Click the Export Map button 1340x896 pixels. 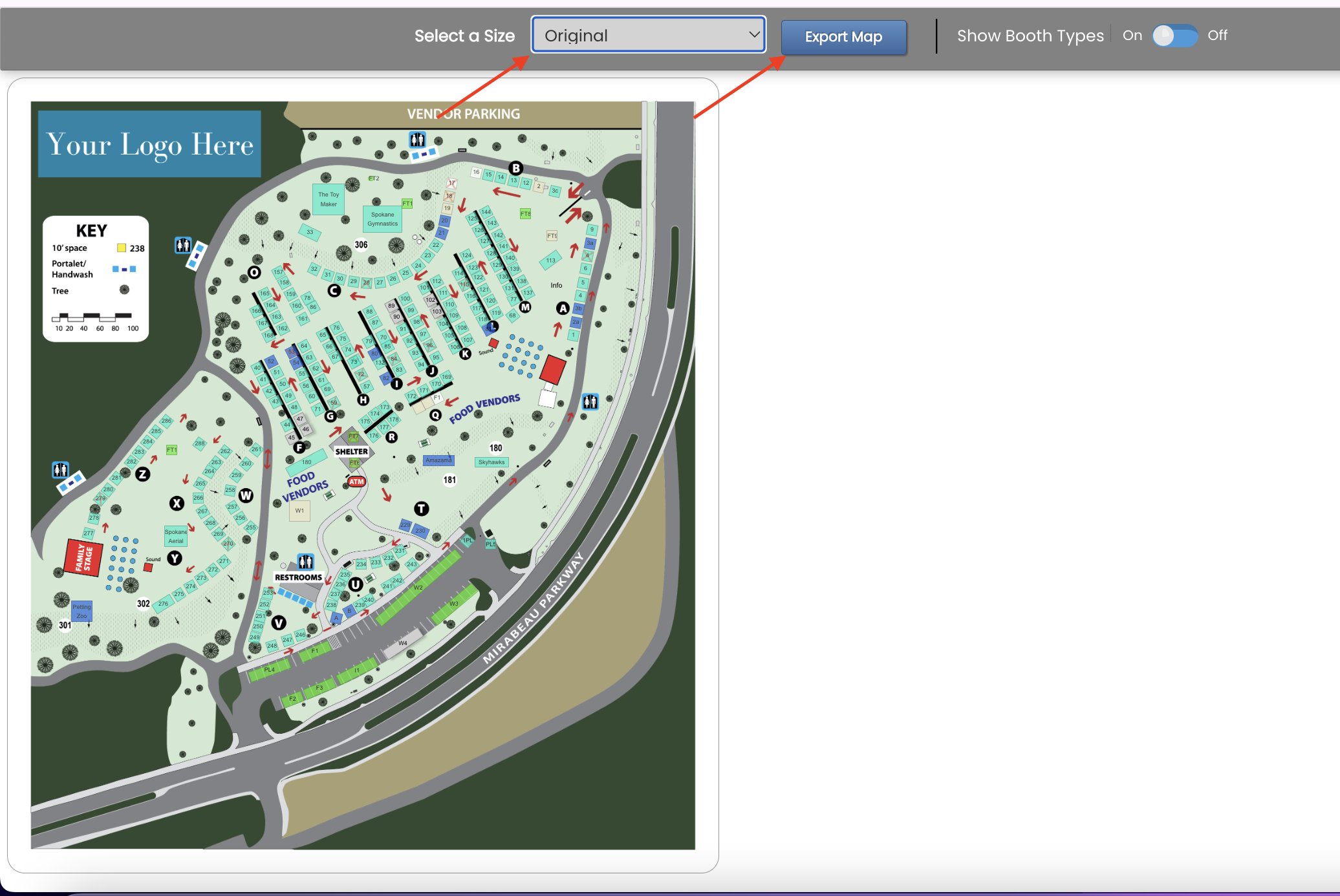click(843, 37)
